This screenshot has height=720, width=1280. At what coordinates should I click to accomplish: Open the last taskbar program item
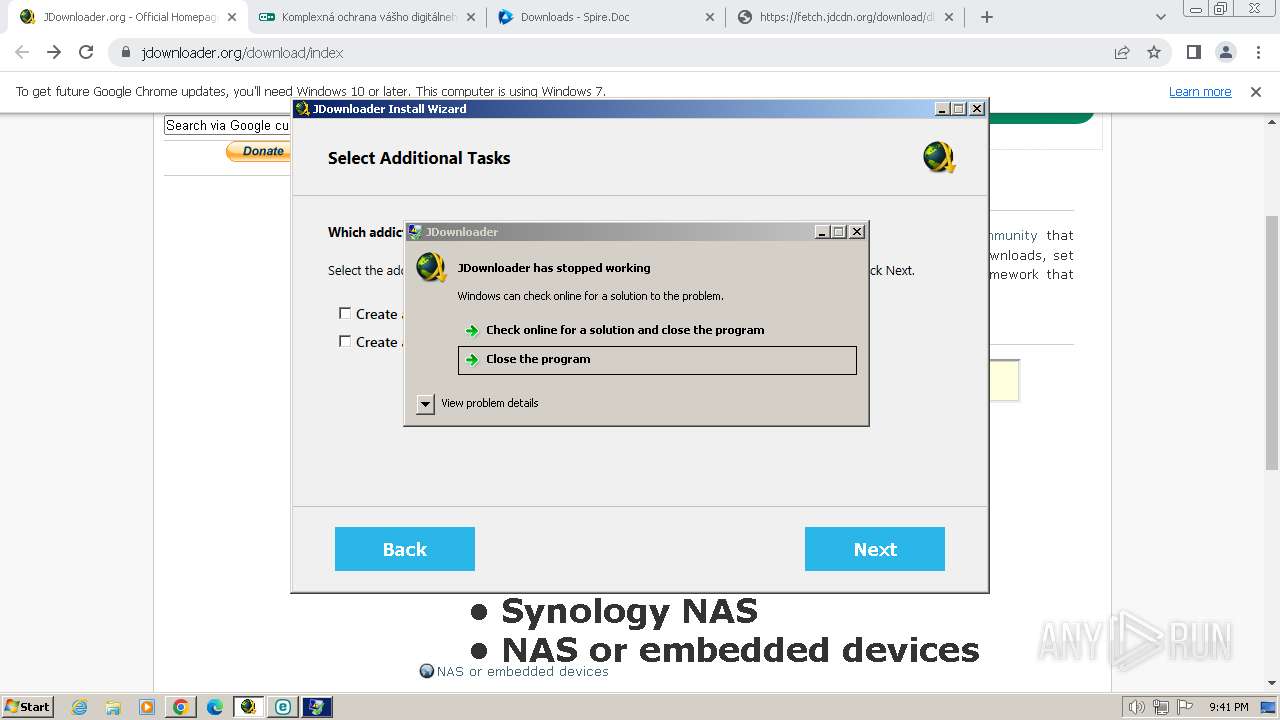pyautogui.click(x=317, y=707)
